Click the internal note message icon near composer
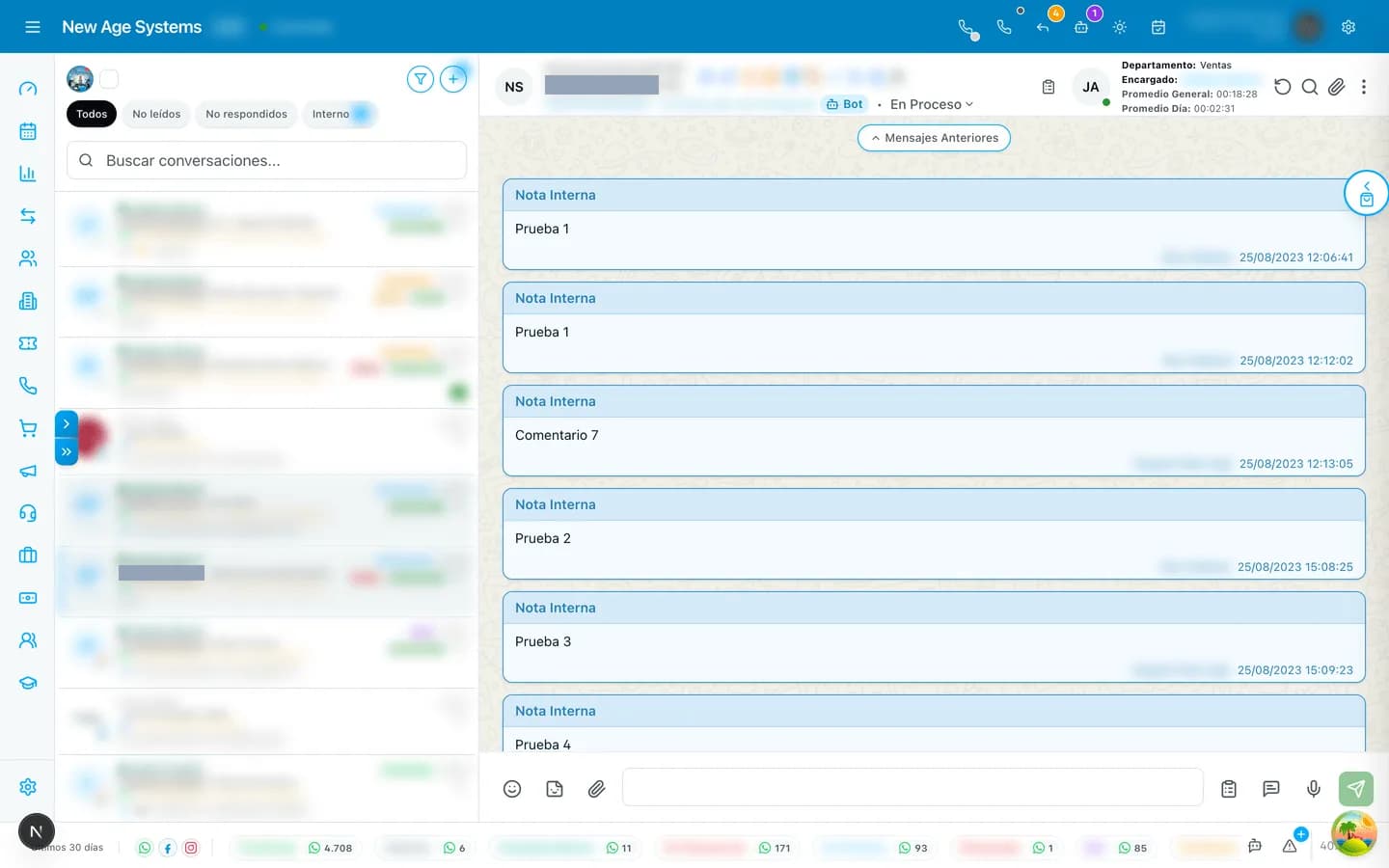The image size is (1389, 868). tap(1271, 789)
